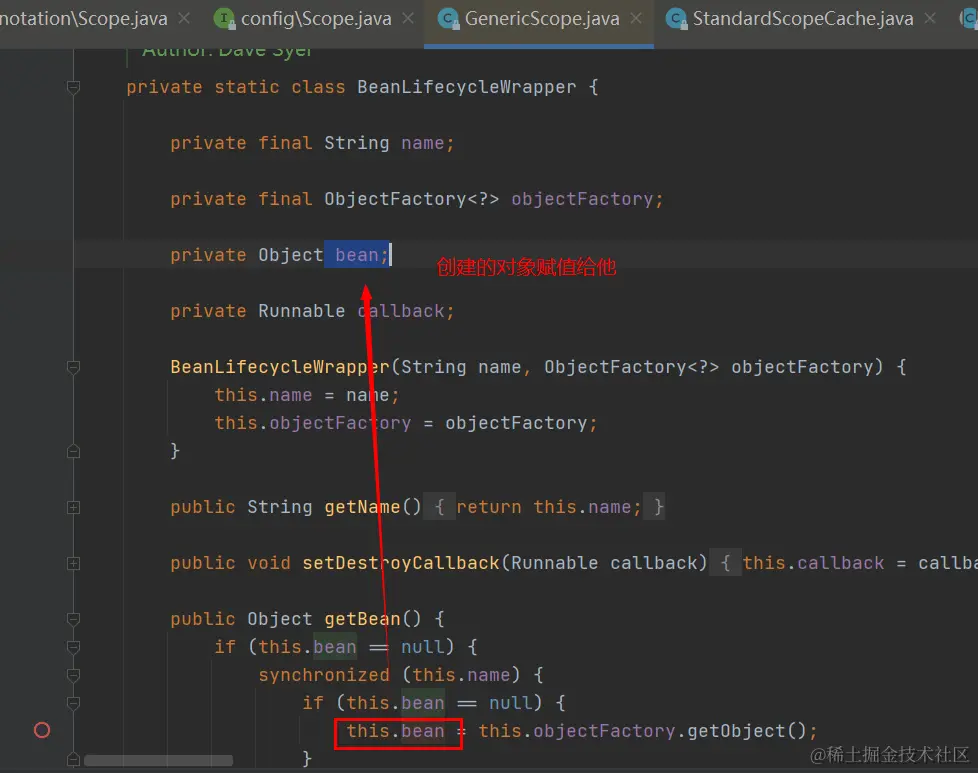Viewport: 978px width, 773px height.
Task: Close the GenericScope.java tab
Action: [636, 19]
